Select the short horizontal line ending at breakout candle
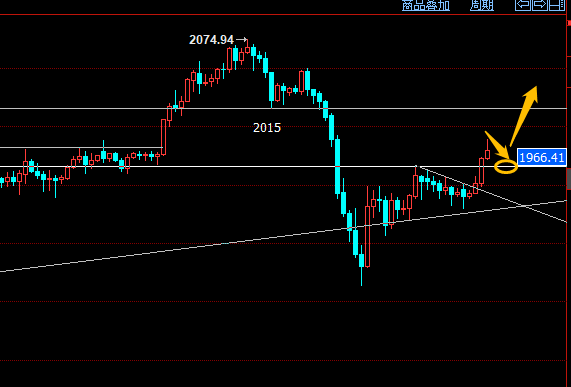571x387 pixels. (x=81, y=147)
